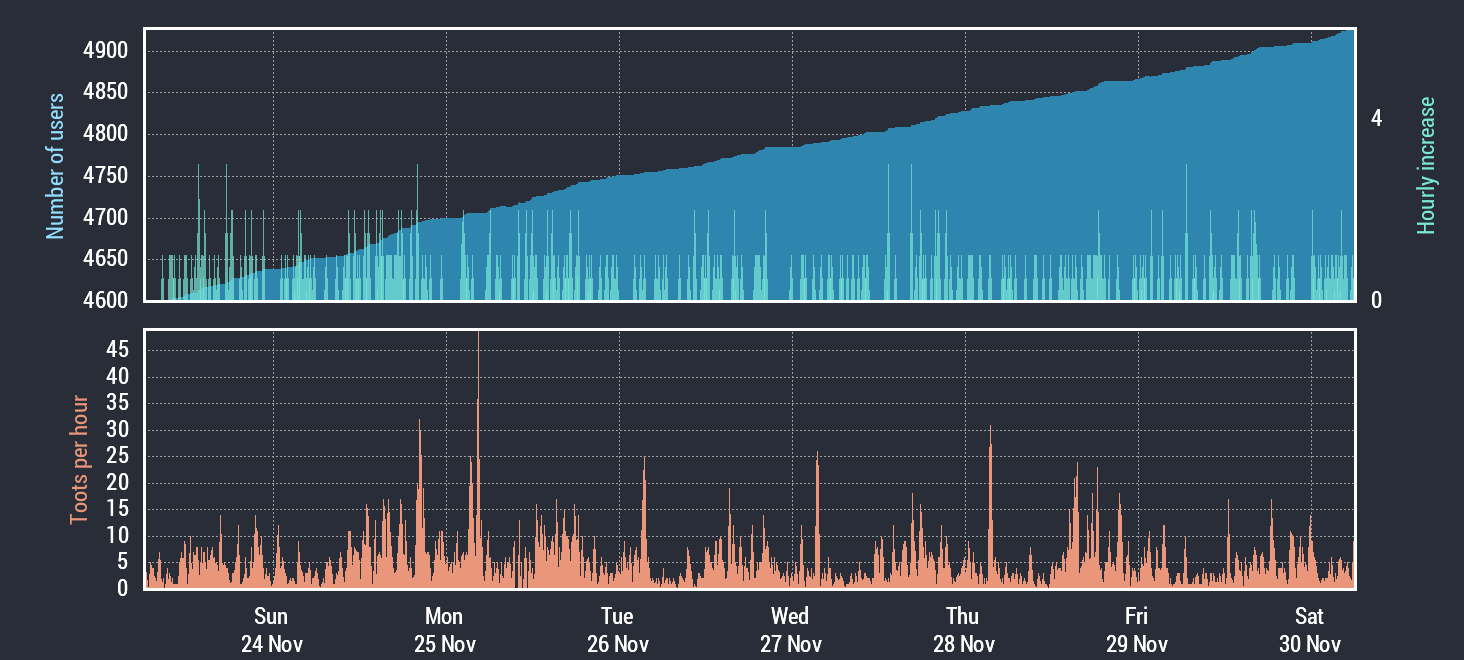
Task: Click the 4600 tick on users axis
Action: pos(108,300)
